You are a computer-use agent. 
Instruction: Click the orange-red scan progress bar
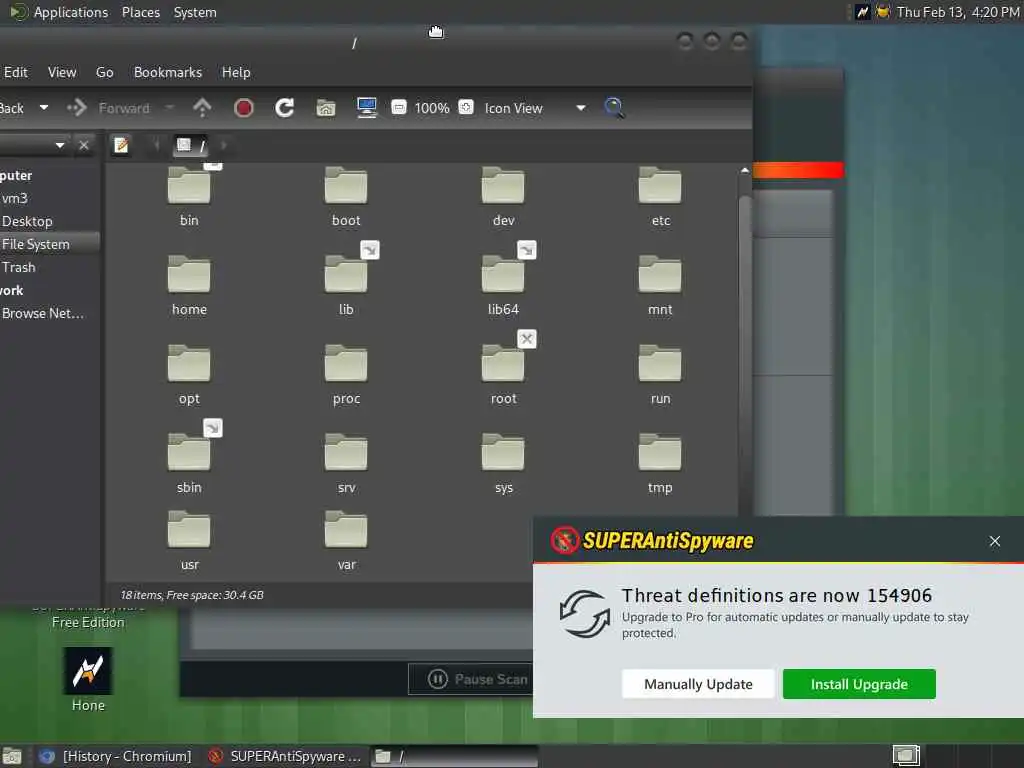pos(798,170)
